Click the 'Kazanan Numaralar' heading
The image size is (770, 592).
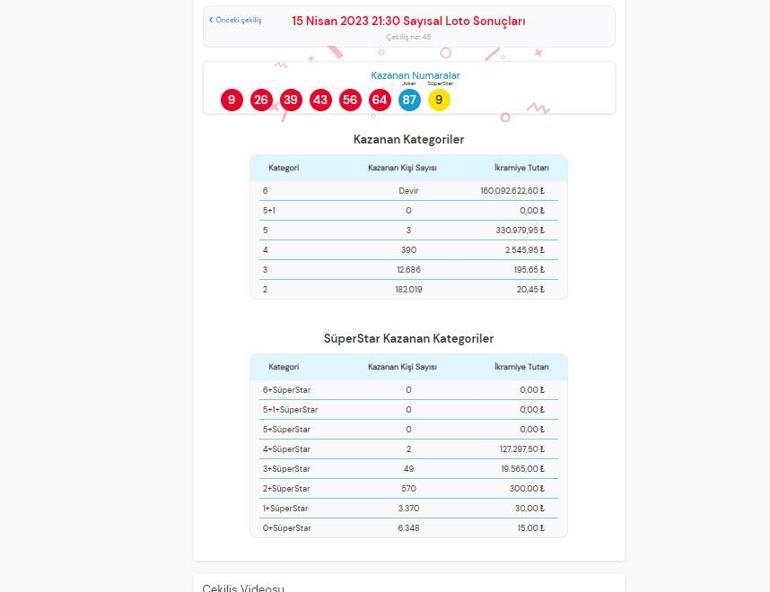pos(415,75)
